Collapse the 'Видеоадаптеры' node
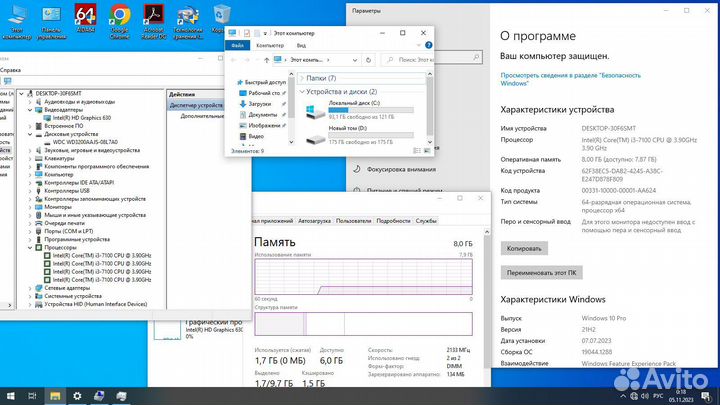The width and height of the screenshot is (720, 405). (30, 110)
